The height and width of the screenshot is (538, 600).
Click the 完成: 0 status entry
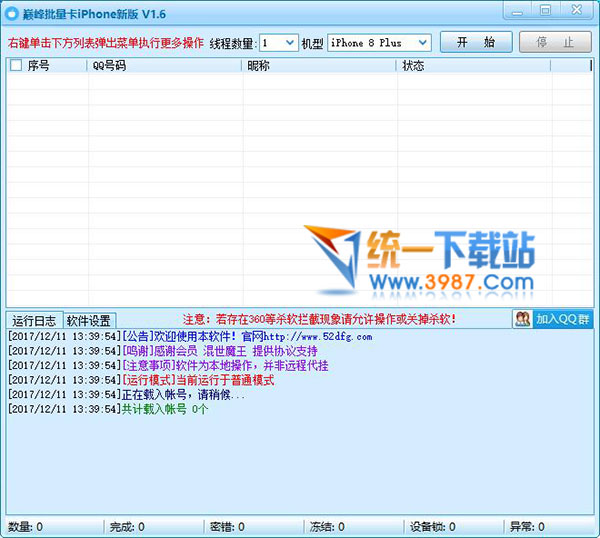coord(127,527)
